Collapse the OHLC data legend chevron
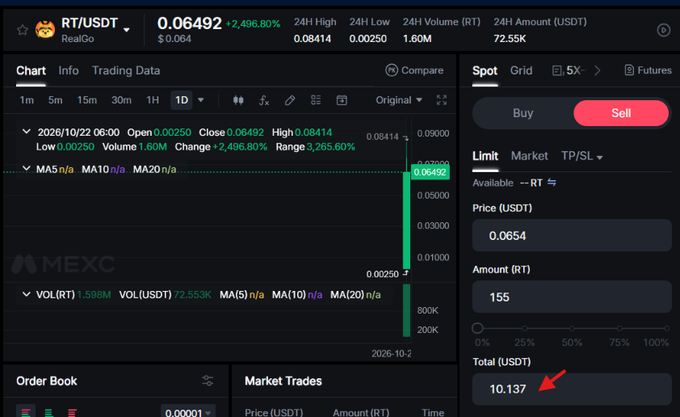The width and height of the screenshot is (680, 417). click(26, 131)
